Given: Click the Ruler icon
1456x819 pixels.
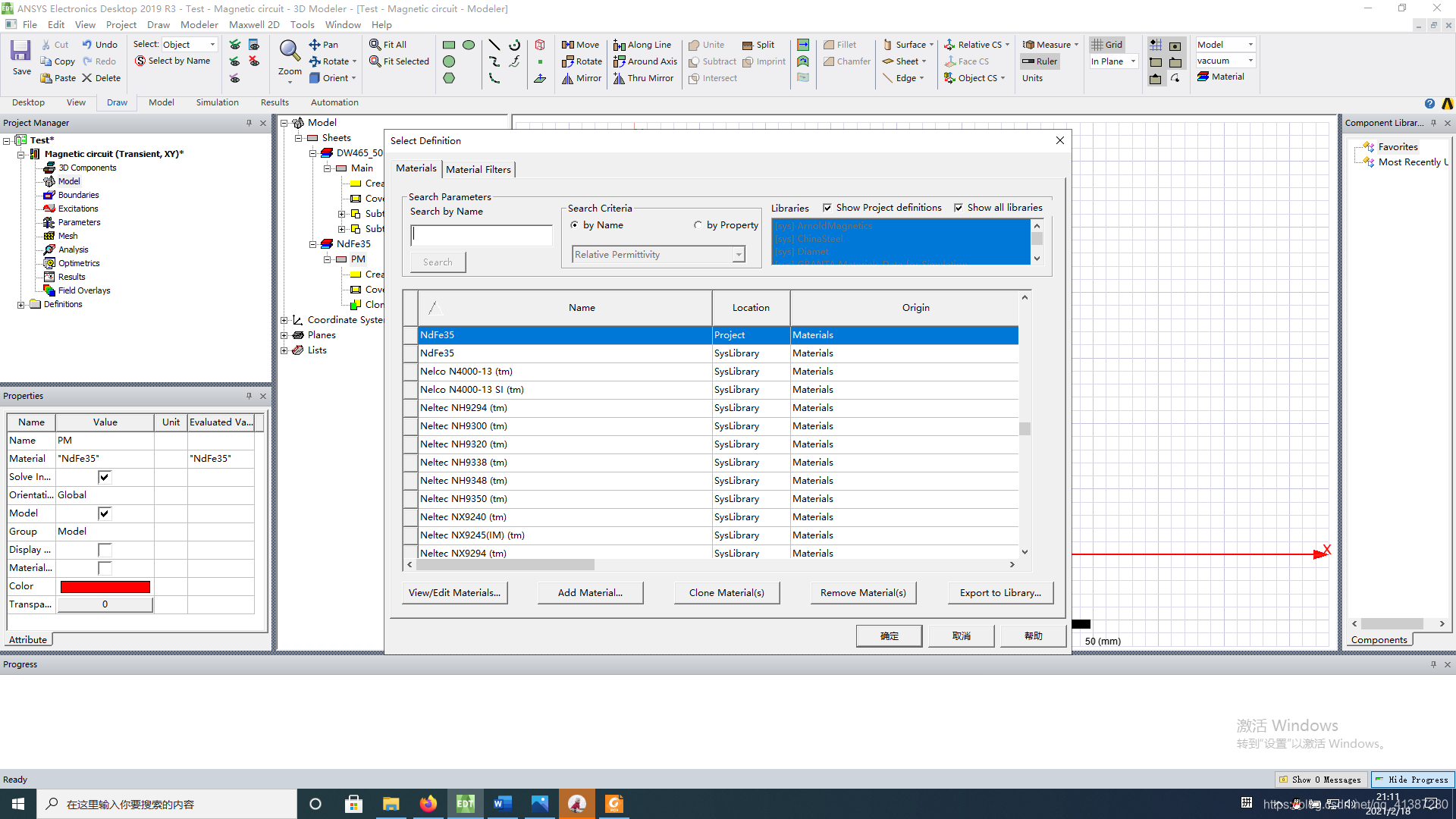Looking at the screenshot, I should 1028,61.
